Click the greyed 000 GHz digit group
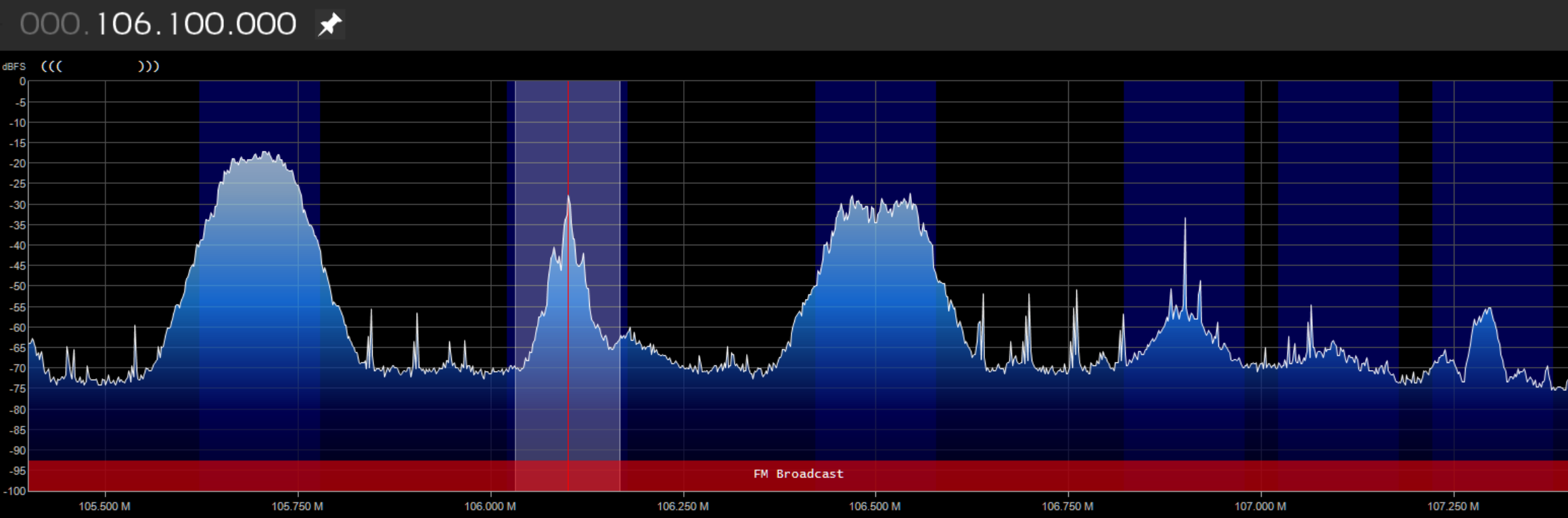1568x518 pixels. point(51,25)
